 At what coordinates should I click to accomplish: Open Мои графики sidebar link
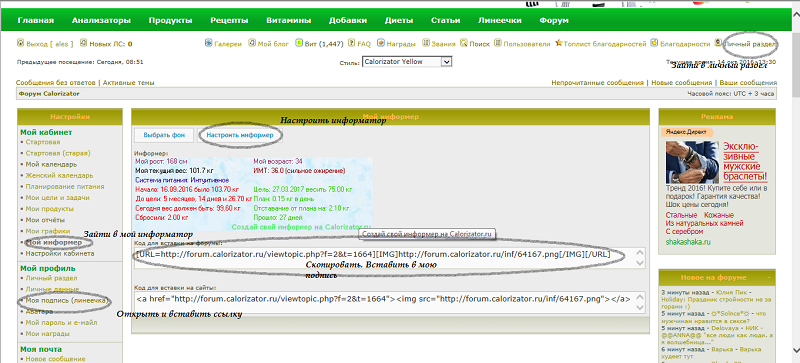[x=48, y=231]
